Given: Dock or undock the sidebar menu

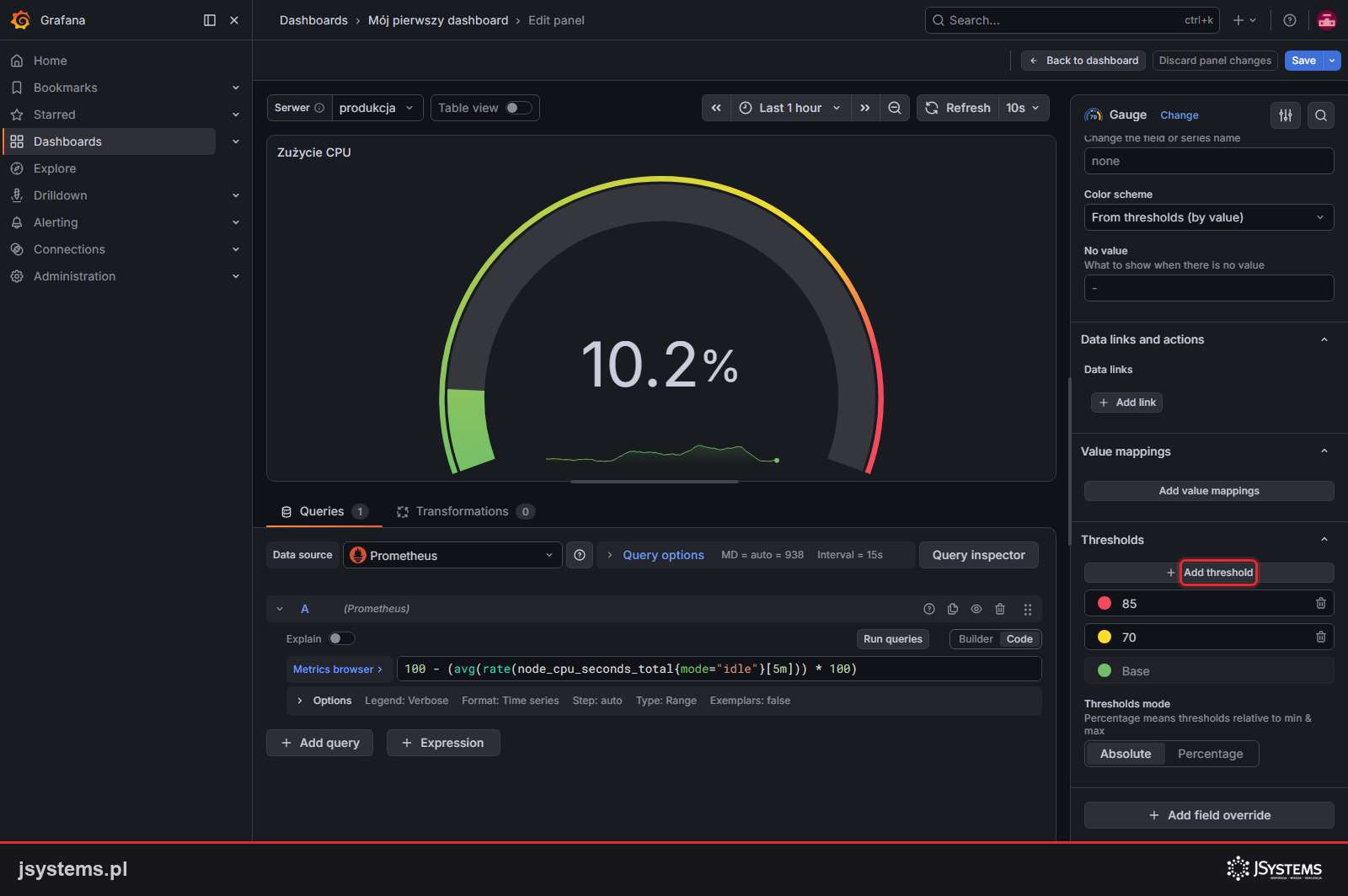Looking at the screenshot, I should 210,20.
